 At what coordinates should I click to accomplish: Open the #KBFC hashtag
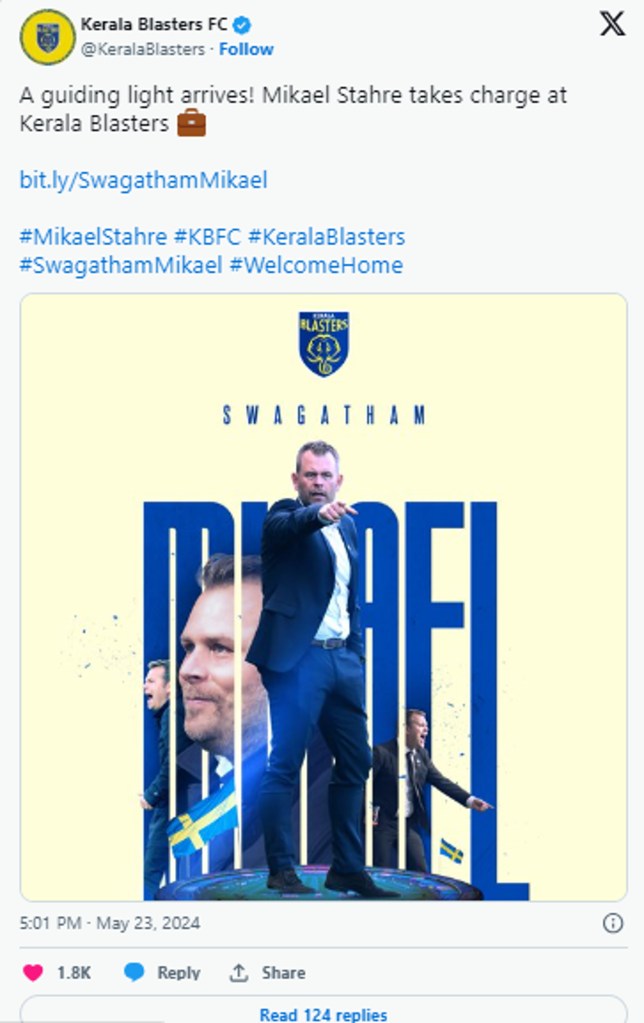click(207, 237)
